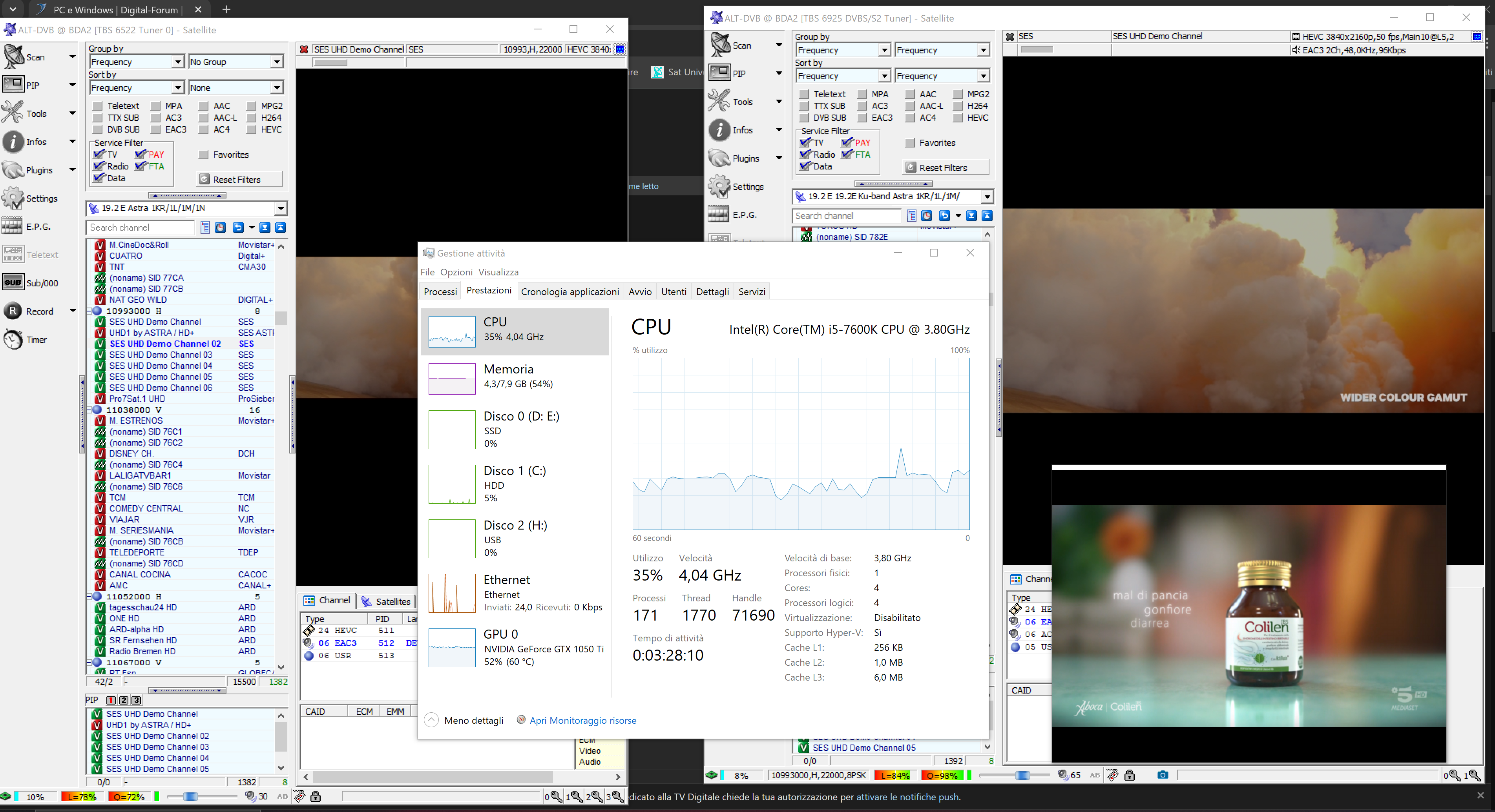Collapse 11038000 V transponder group

point(89,410)
